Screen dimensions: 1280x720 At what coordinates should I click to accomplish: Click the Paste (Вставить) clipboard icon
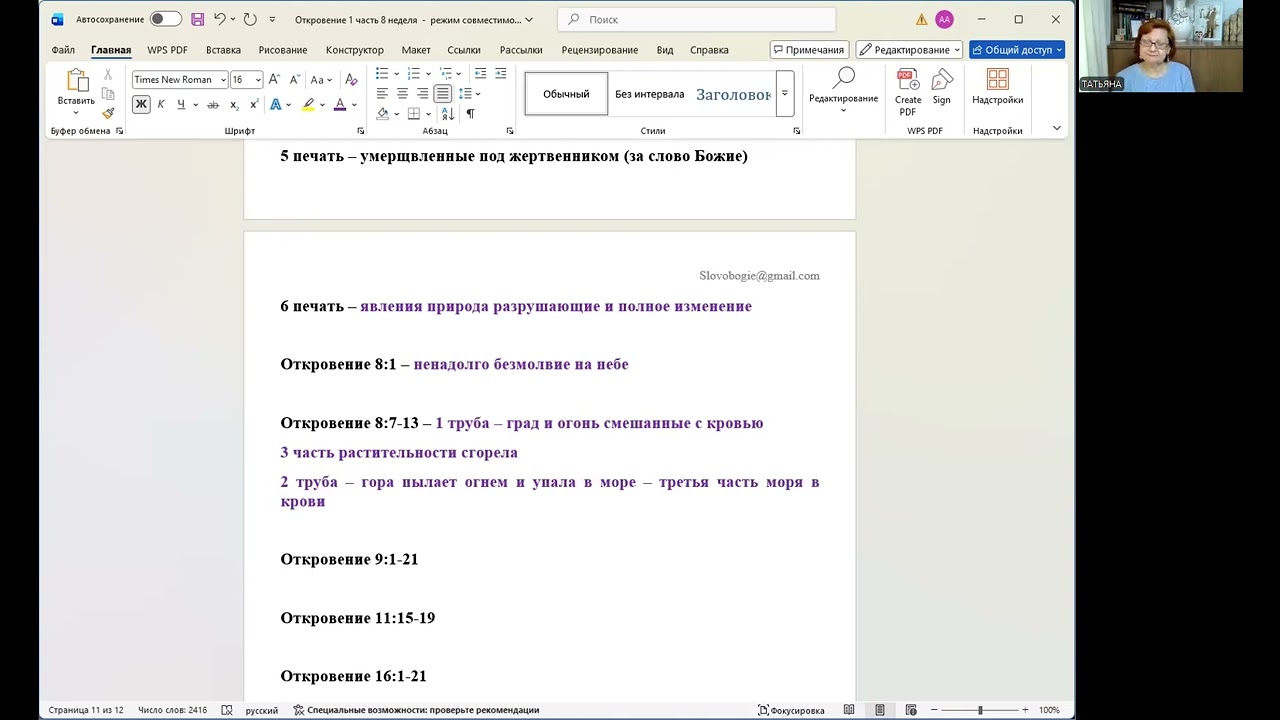coord(77,82)
